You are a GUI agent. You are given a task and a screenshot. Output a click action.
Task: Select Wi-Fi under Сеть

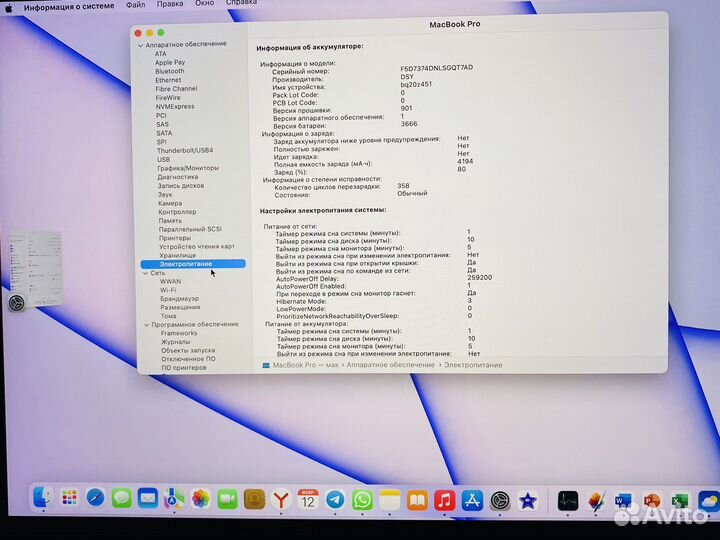click(168, 290)
